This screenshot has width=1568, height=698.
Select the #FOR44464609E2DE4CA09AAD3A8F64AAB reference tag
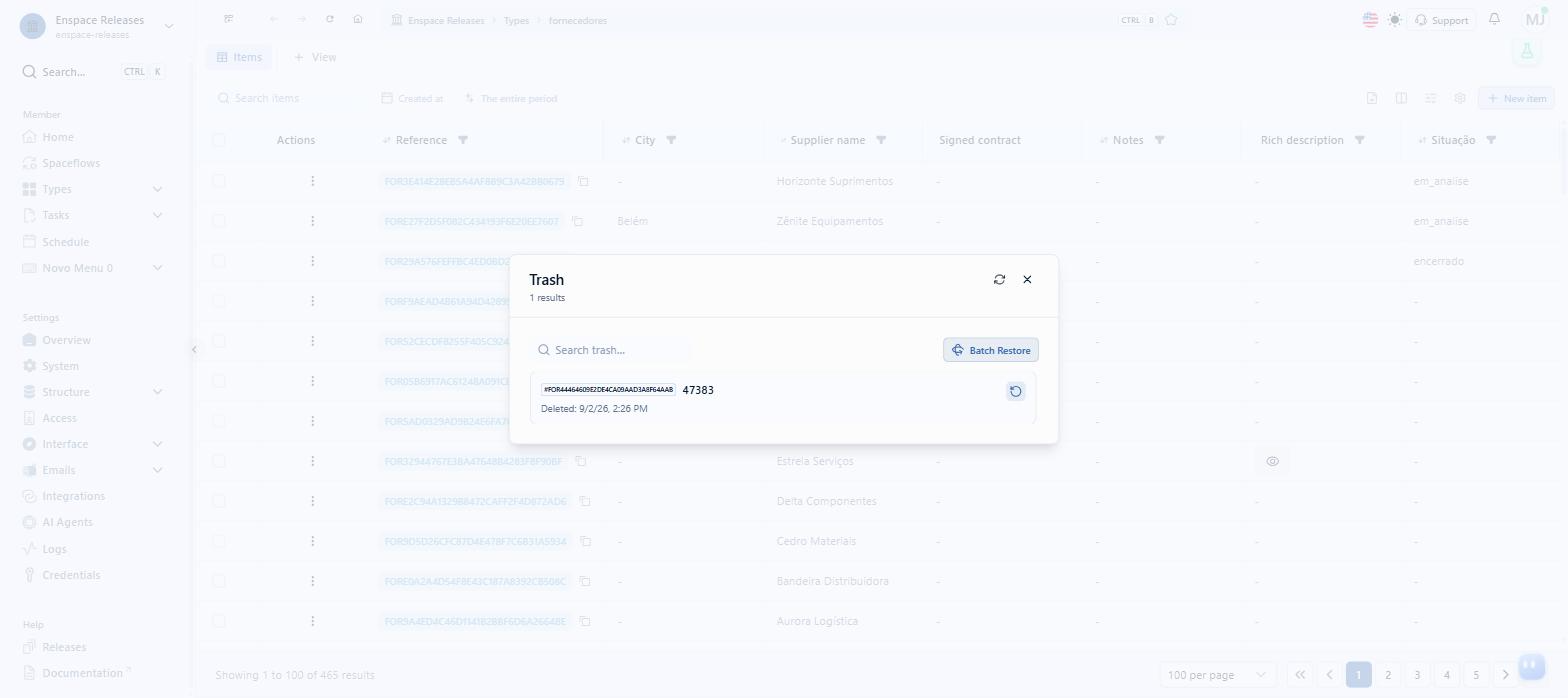point(608,390)
